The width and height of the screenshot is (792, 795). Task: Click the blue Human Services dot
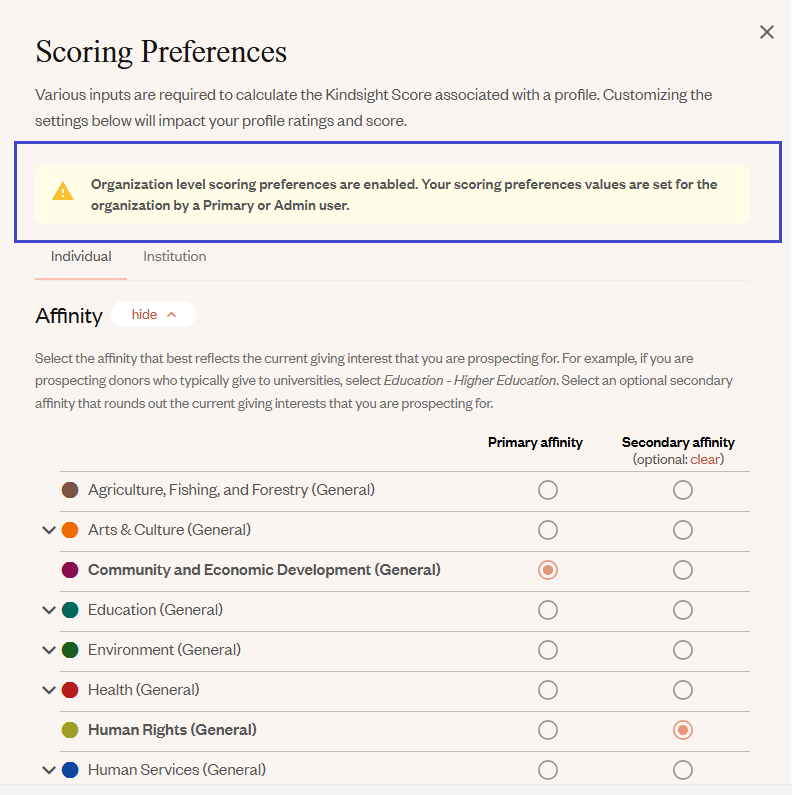point(70,770)
